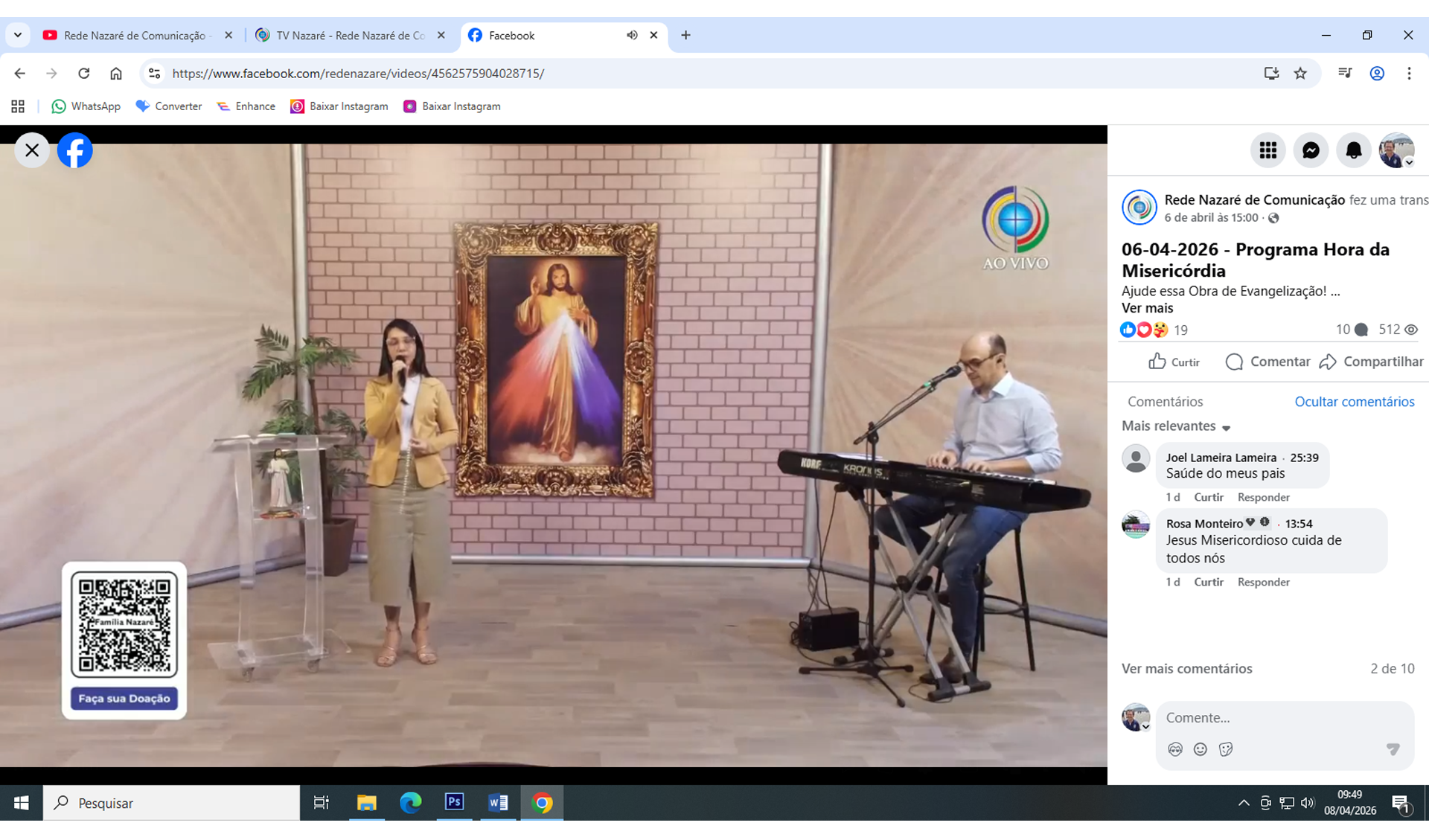Open the notifications bell

pos(1353,150)
